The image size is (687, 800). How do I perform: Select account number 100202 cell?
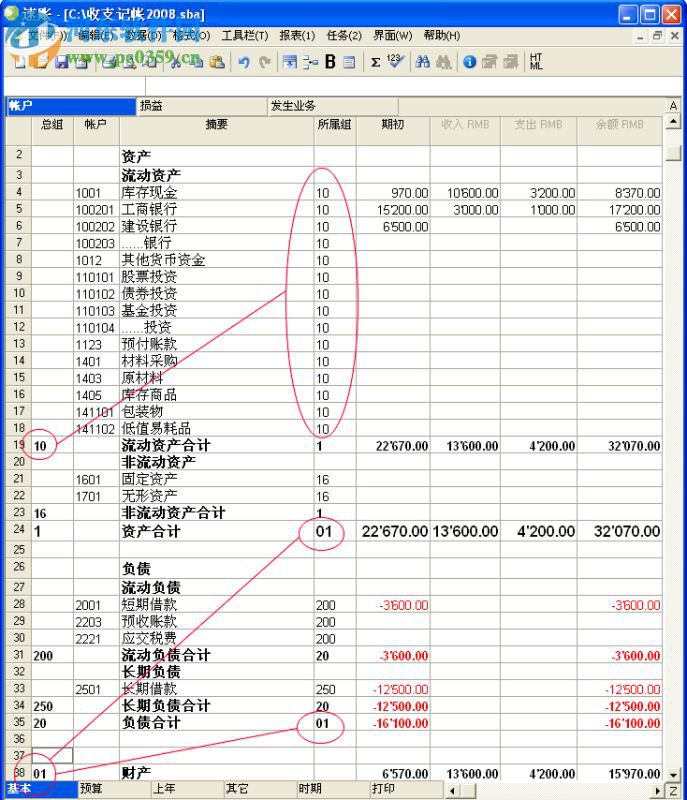click(x=96, y=227)
